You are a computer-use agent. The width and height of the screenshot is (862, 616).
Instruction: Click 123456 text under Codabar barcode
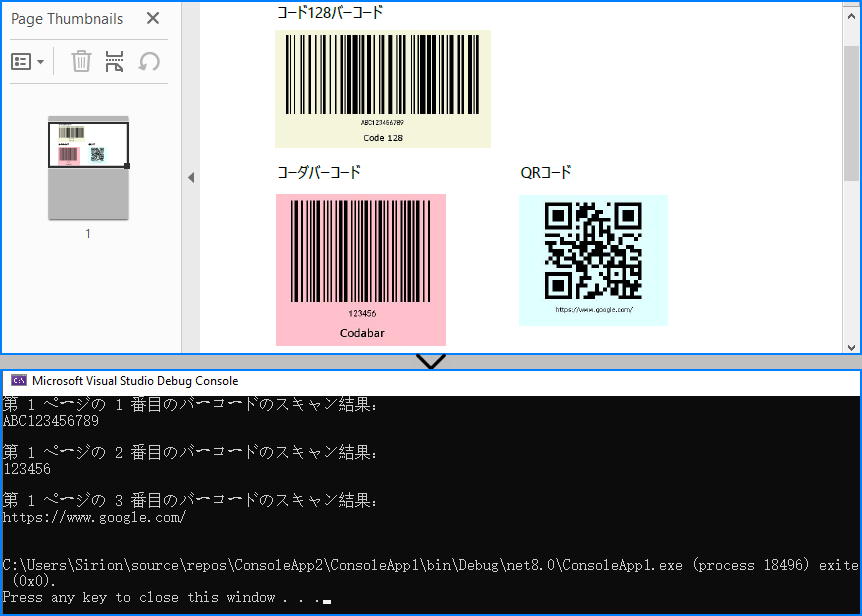362,313
